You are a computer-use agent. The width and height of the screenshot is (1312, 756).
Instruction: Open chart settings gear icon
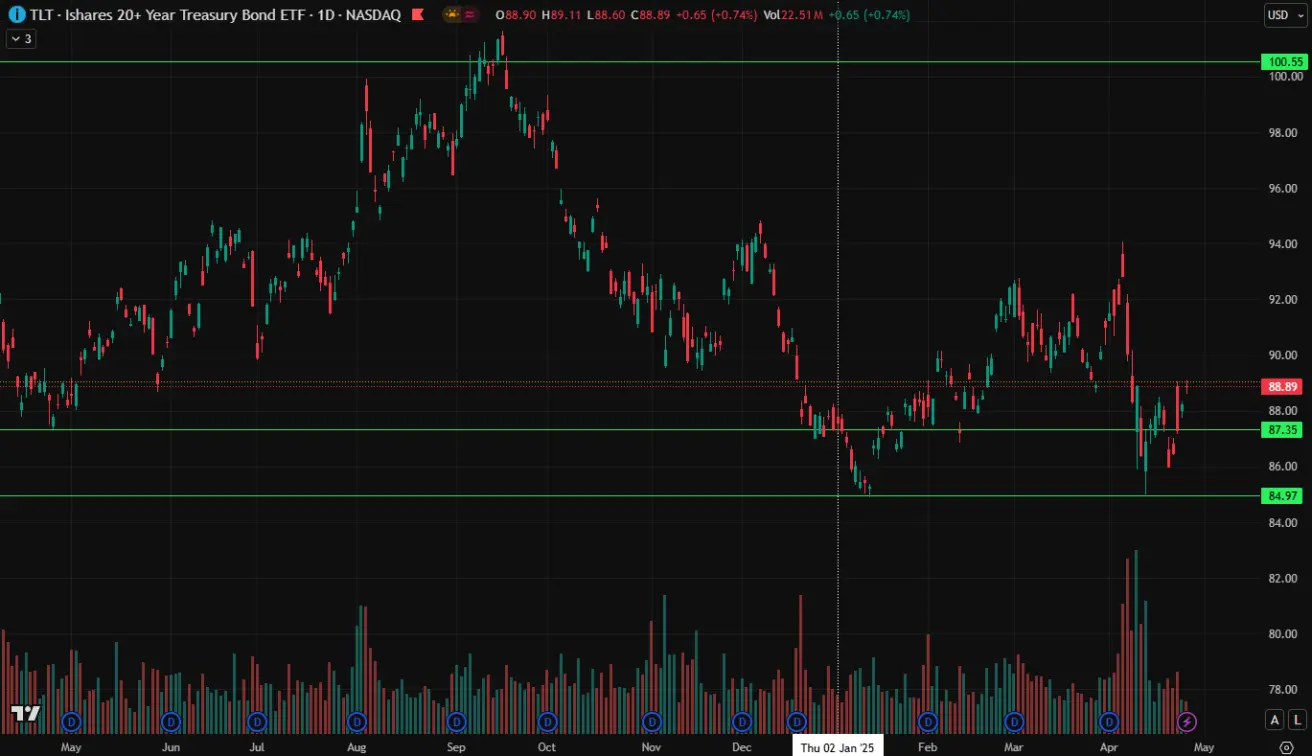pos(1286,747)
